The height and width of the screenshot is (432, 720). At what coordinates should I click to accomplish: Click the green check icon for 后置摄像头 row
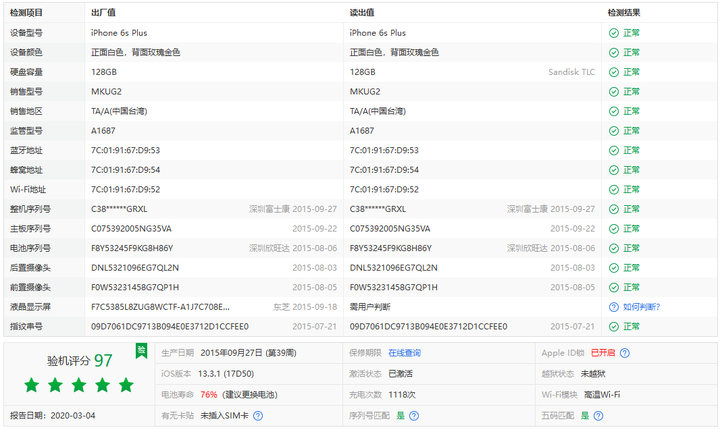[613, 268]
